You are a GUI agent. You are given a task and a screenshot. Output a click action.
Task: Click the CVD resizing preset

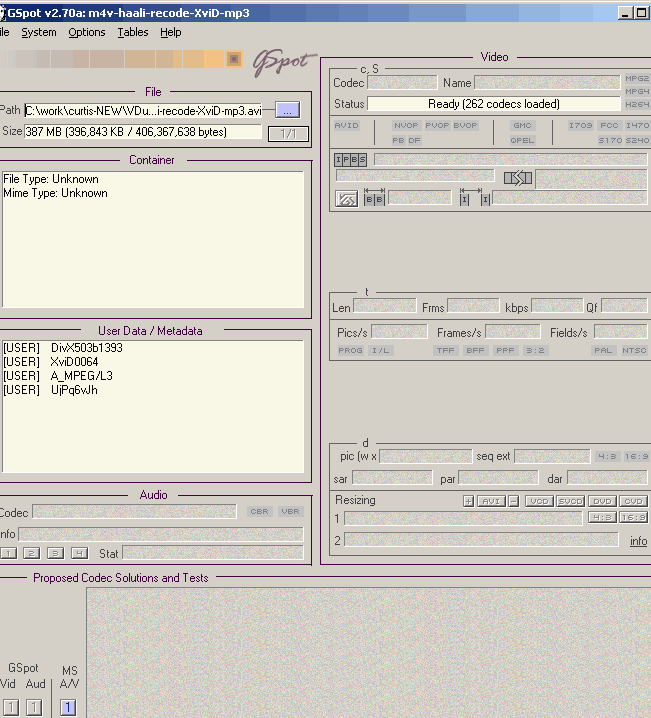633,501
